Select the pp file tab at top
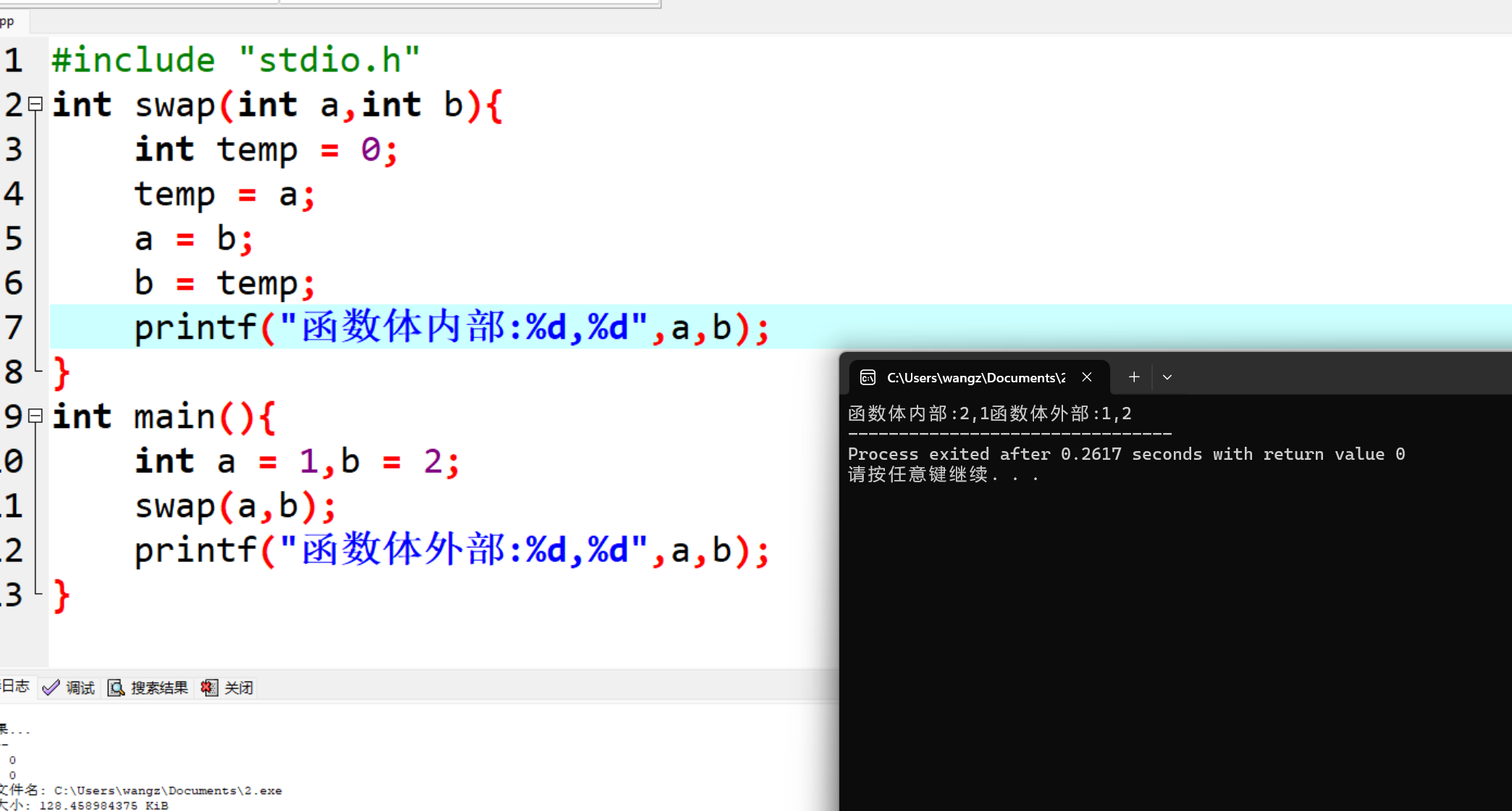The image size is (1512, 811). point(9,22)
